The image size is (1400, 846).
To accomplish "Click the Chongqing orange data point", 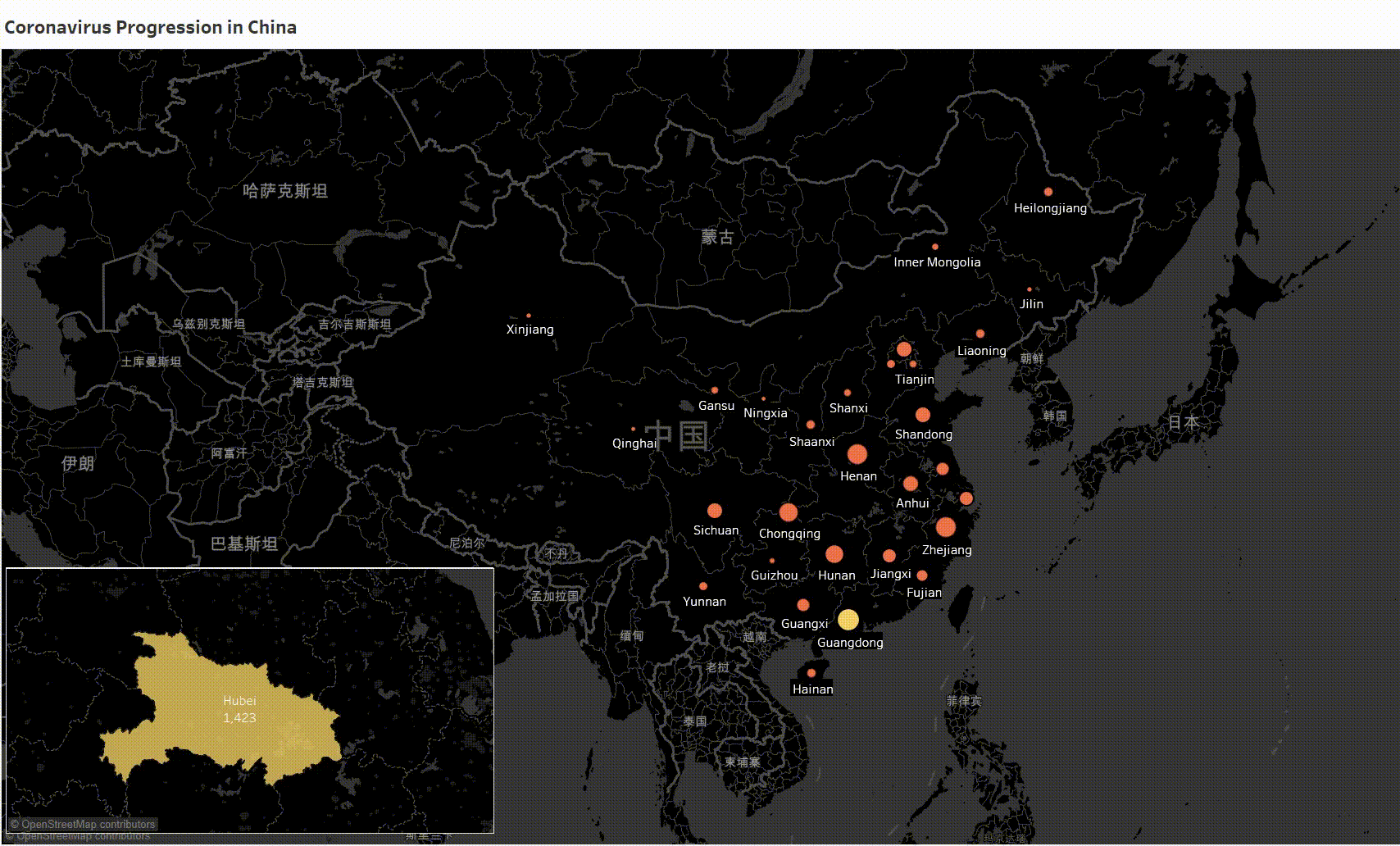I will click(x=789, y=512).
